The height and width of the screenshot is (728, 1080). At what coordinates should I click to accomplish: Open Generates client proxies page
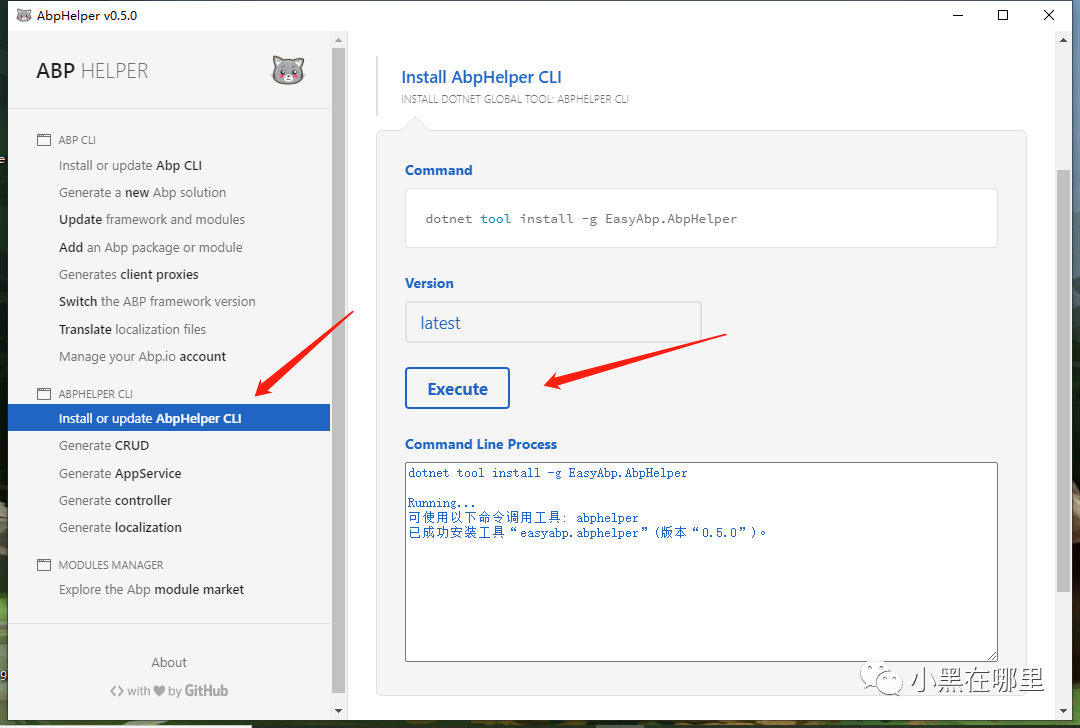[128, 274]
